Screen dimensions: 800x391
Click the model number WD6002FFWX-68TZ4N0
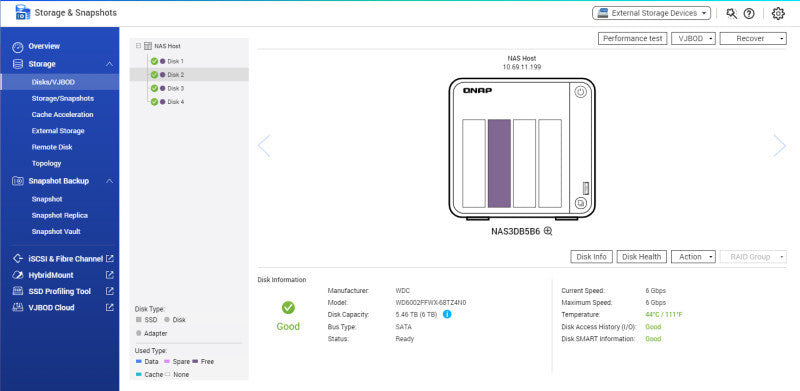tap(431, 303)
